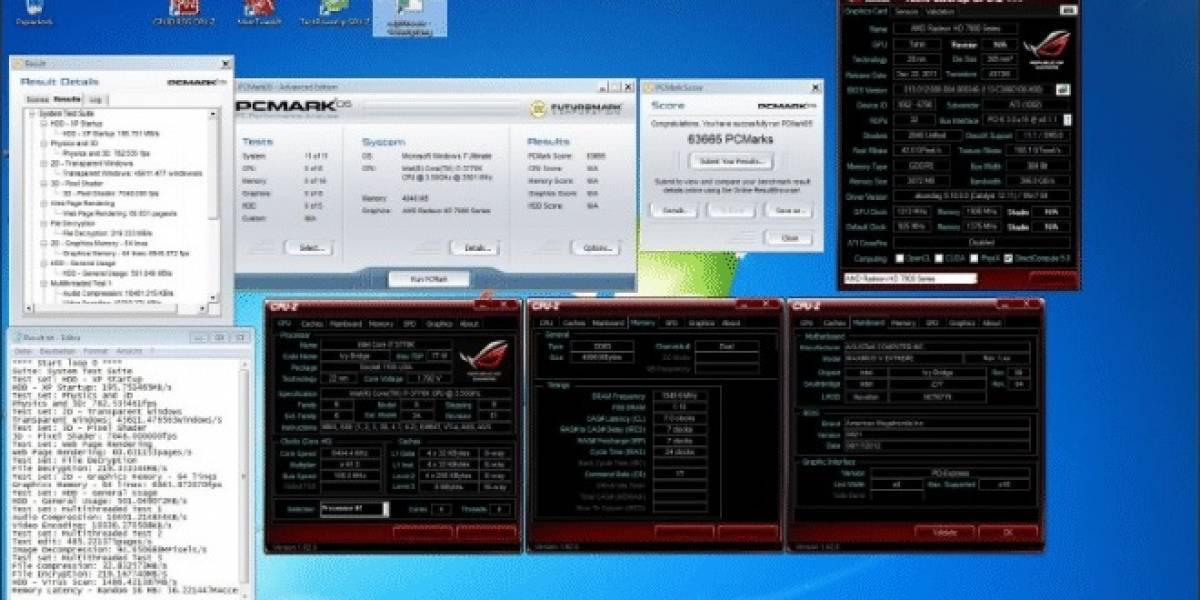
Task: Click Select... under Tests in PCMark05
Action: click(x=309, y=247)
